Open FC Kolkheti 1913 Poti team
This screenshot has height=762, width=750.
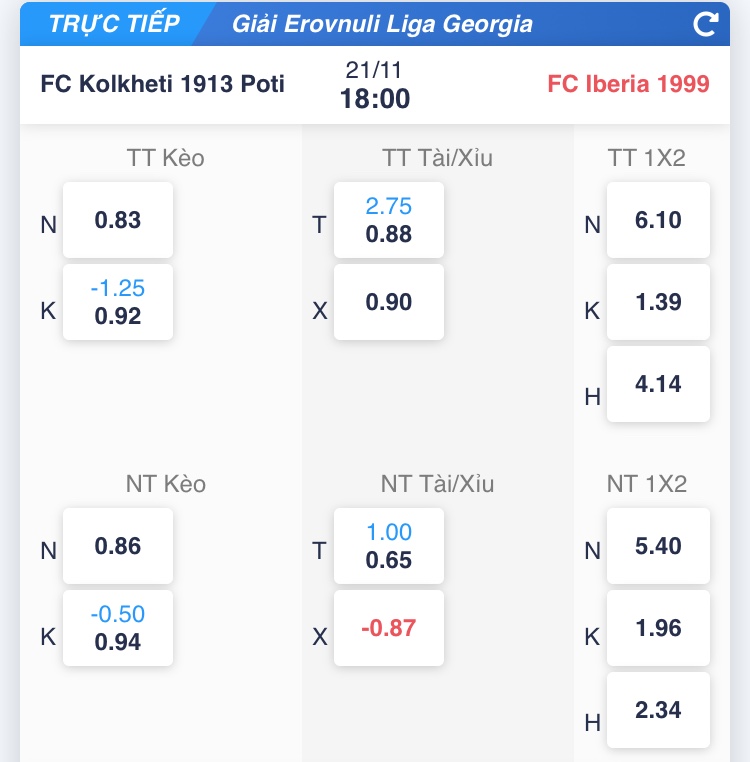(163, 84)
